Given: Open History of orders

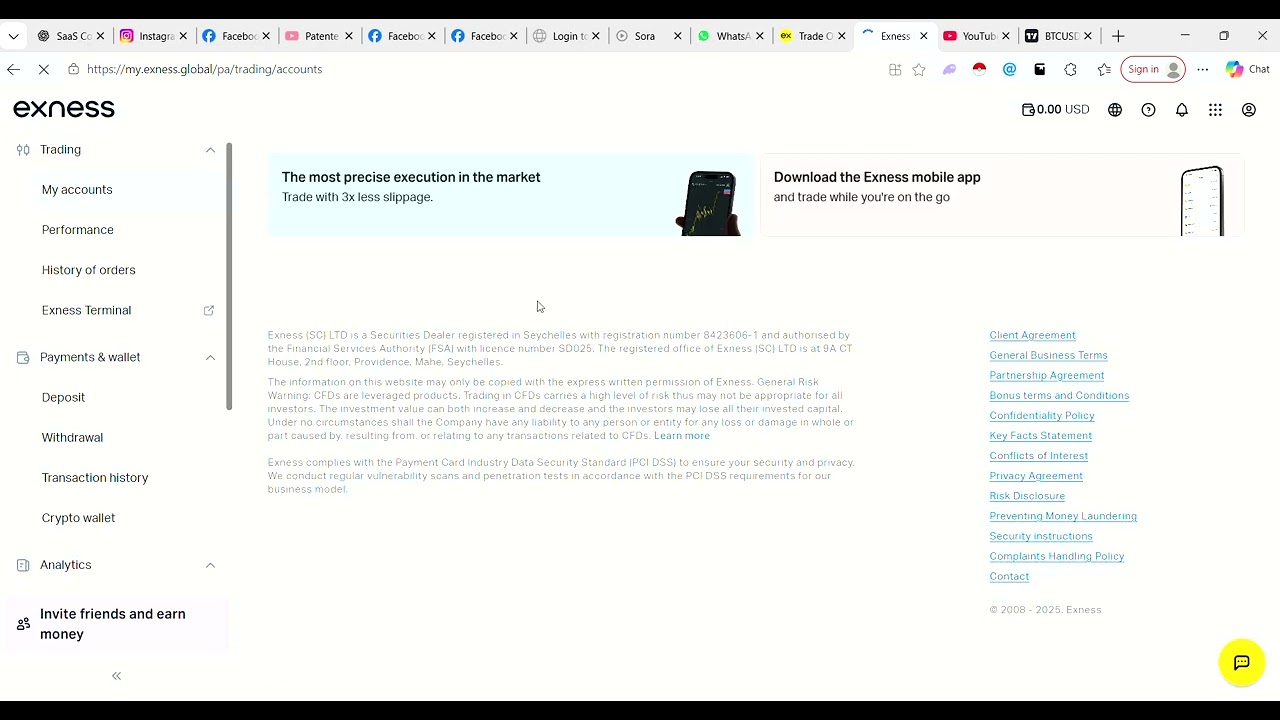Looking at the screenshot, I should pyautogui.click(x=89, y=270).
